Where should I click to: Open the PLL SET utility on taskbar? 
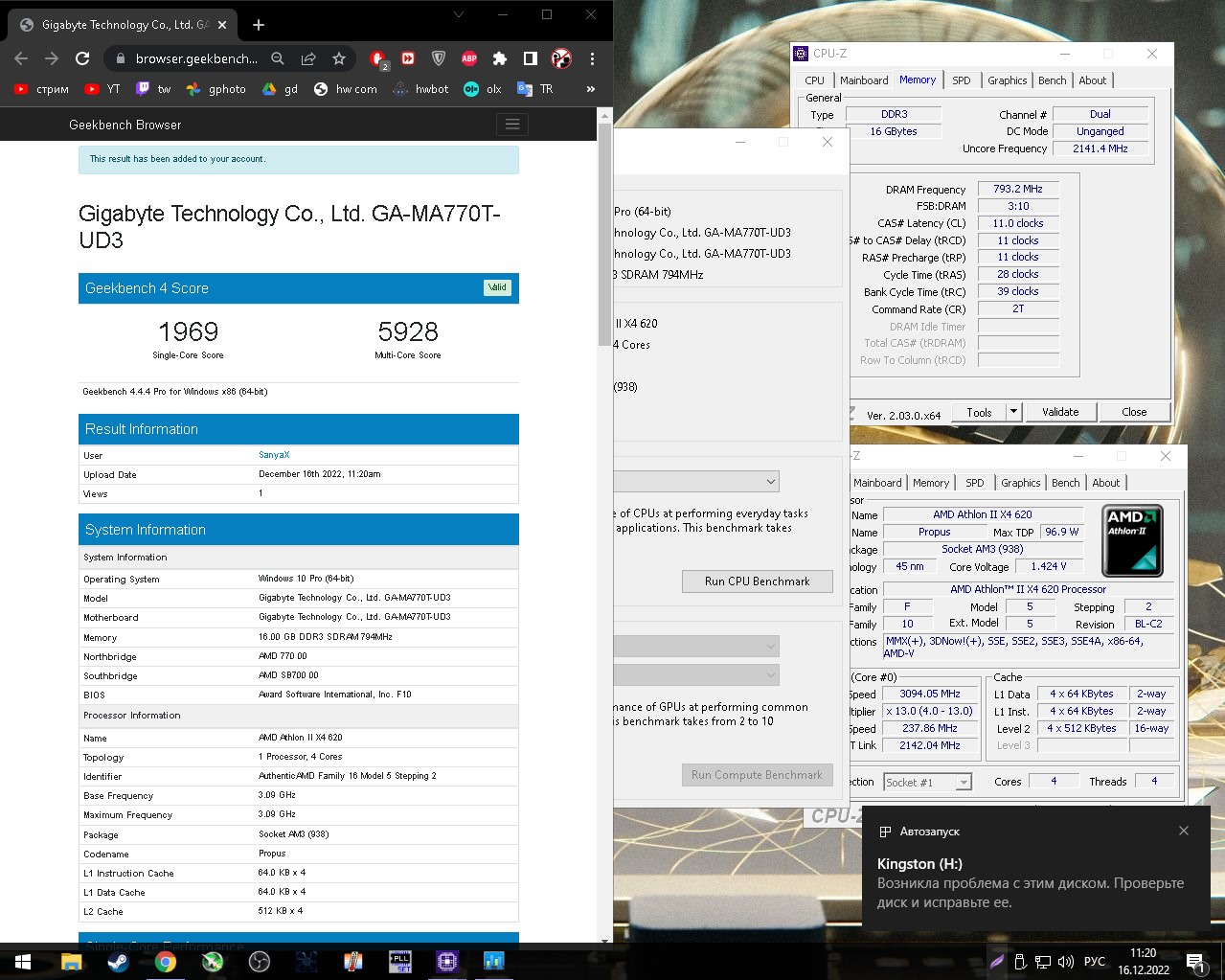click(400, 961)
